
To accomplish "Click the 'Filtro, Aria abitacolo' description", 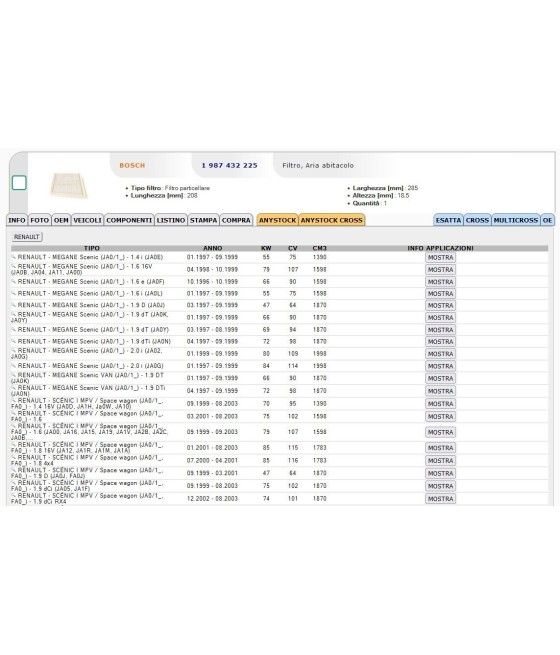I will (x=318, y=165).
